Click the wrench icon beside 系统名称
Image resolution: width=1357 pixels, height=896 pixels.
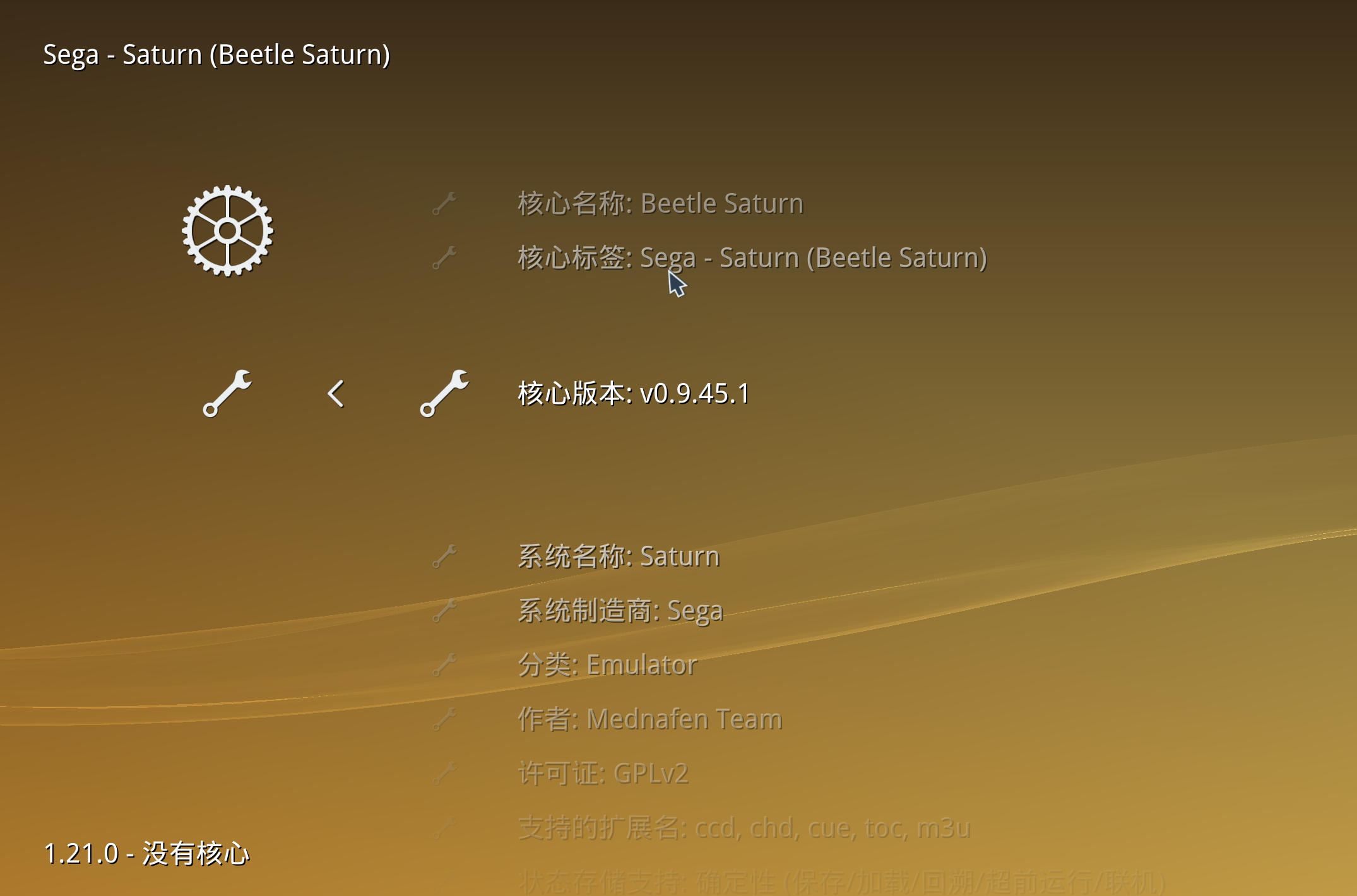point(444,557)
